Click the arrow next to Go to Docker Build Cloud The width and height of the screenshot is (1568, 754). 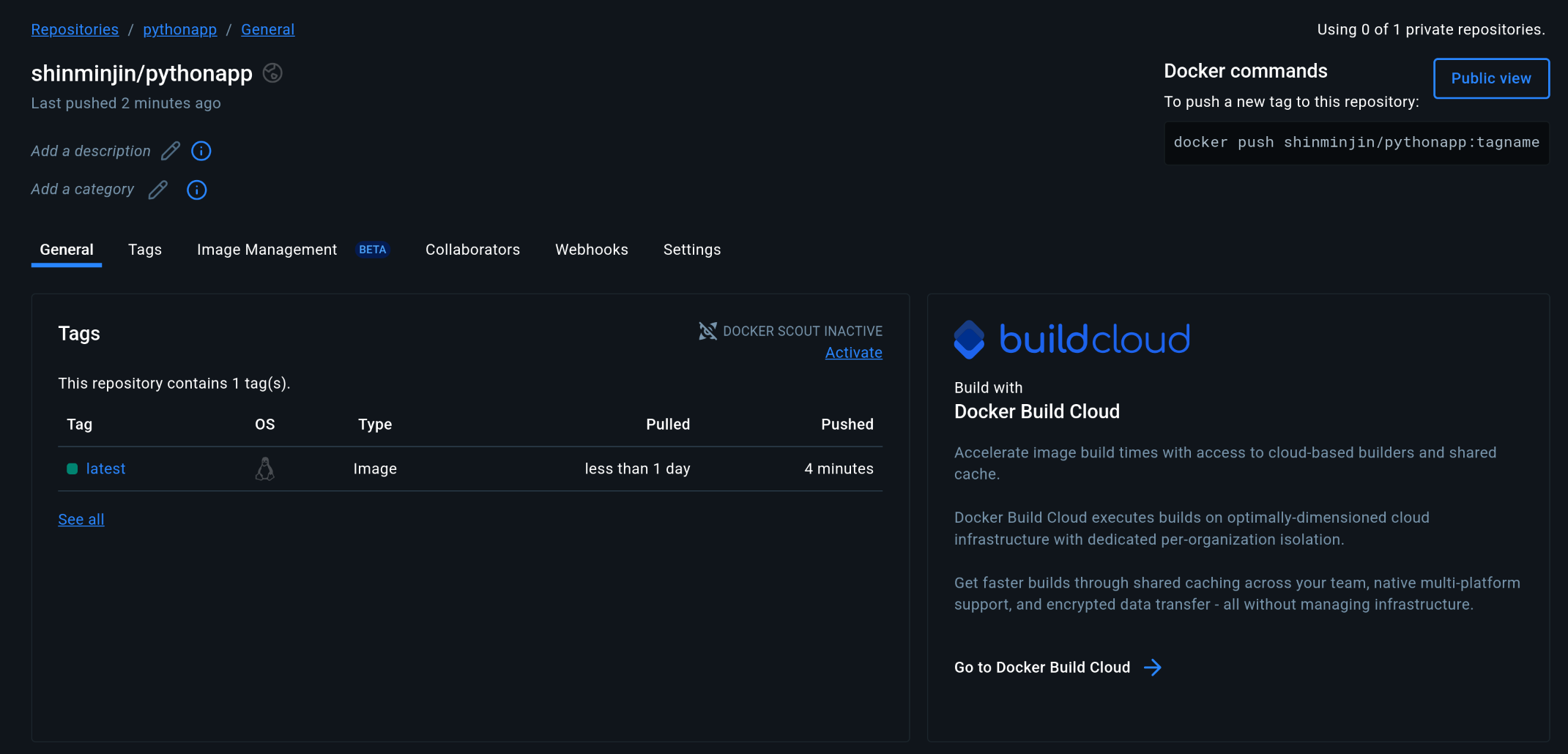(x=1153, y=667)
